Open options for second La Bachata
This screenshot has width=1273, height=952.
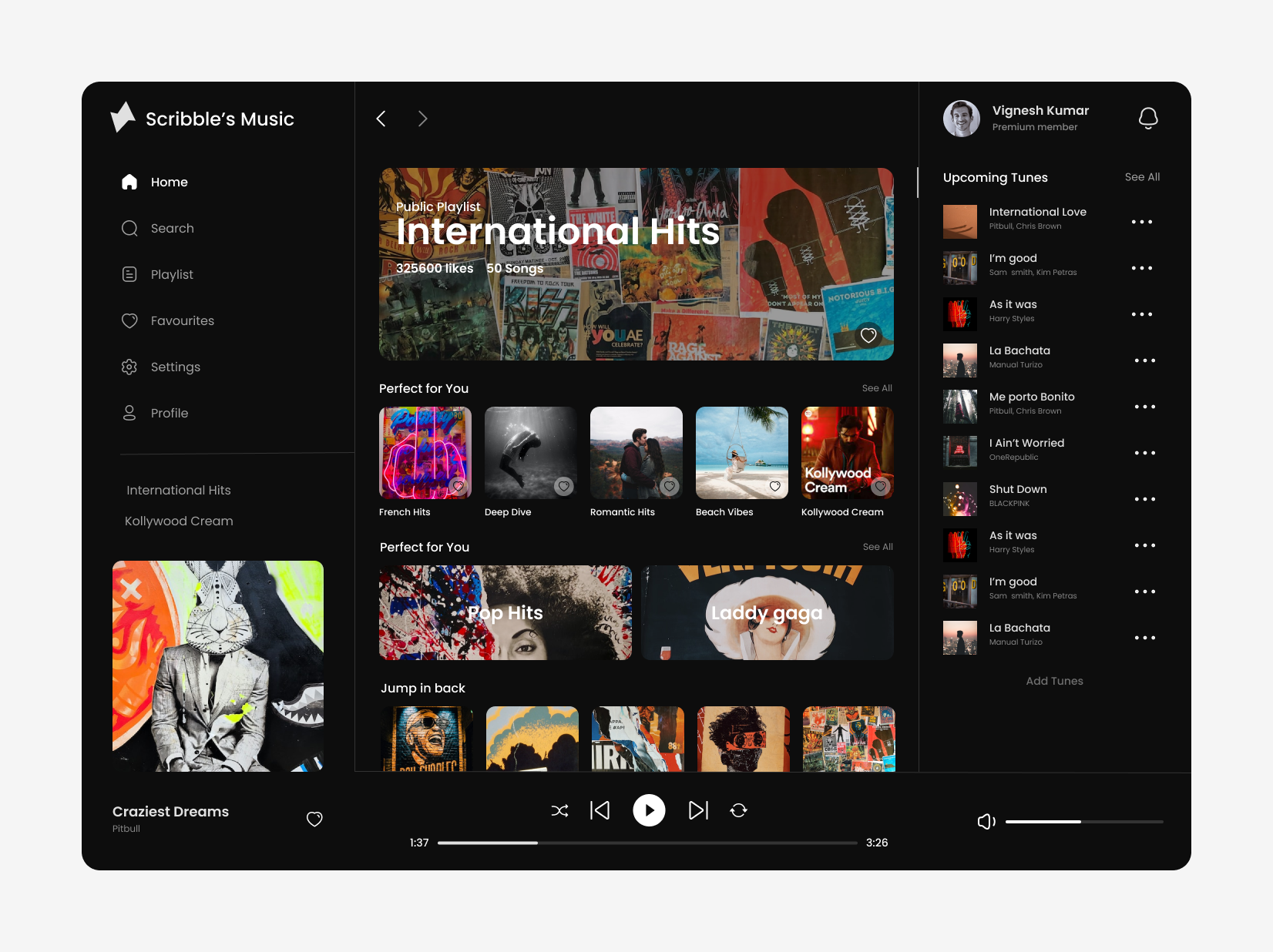pos(1145,638)
